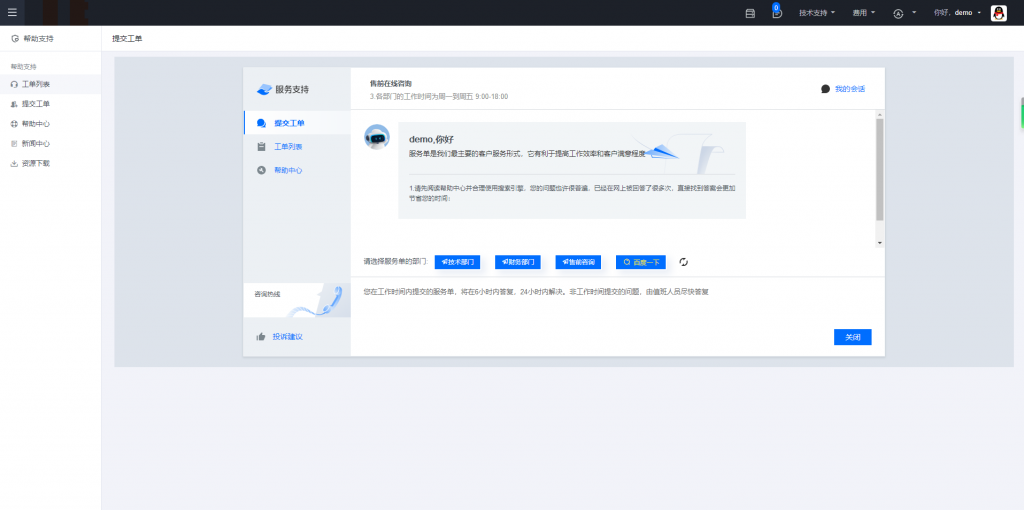Open 帮助中心 tab in 服务支持 panel
1024x510 pixels.
pos(288,170)
